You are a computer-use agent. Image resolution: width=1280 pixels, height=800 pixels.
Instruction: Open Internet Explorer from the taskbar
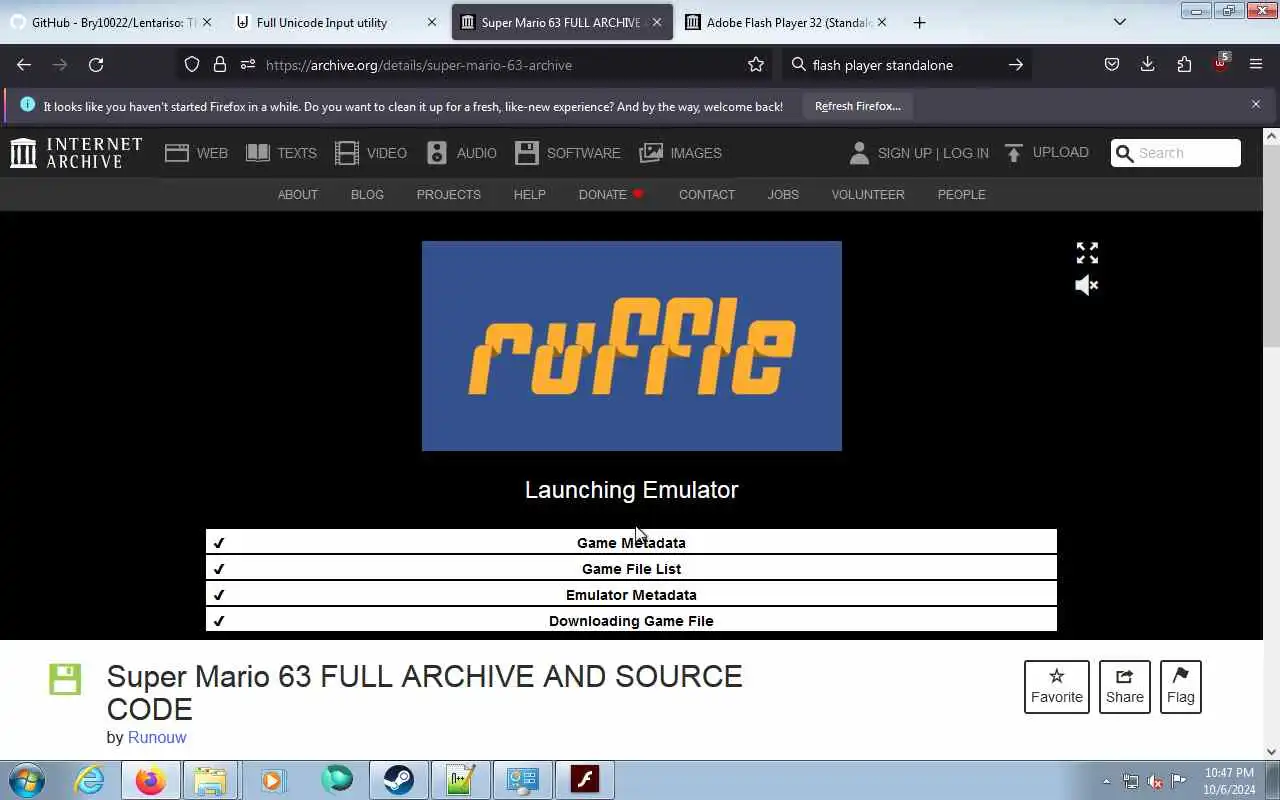coord(90,780)
